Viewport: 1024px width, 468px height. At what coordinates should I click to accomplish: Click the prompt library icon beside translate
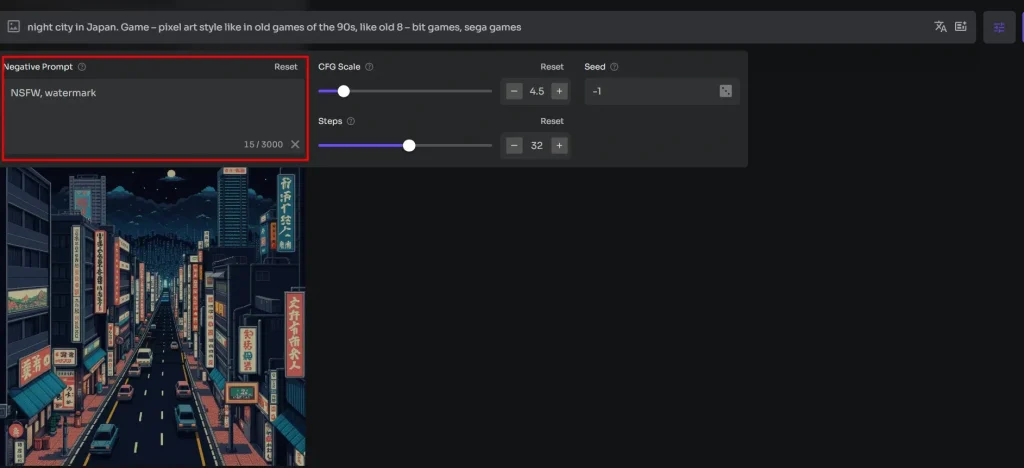(x=961, y=27)
